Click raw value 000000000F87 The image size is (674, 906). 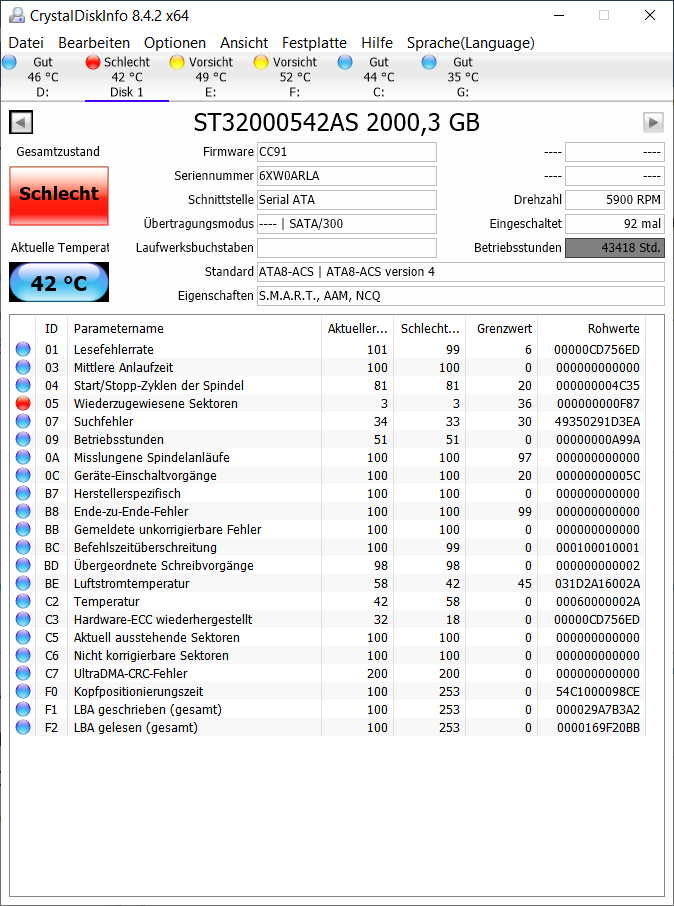point(598,403)
